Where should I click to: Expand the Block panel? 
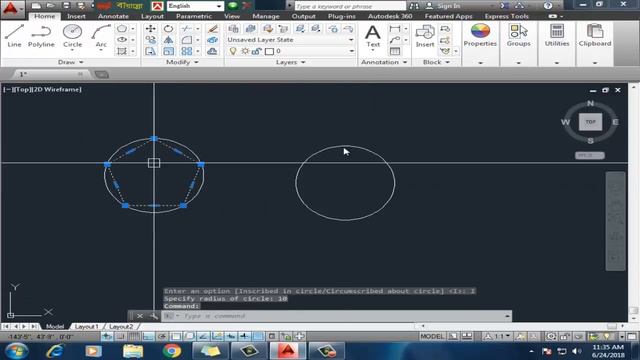[436, 62]
